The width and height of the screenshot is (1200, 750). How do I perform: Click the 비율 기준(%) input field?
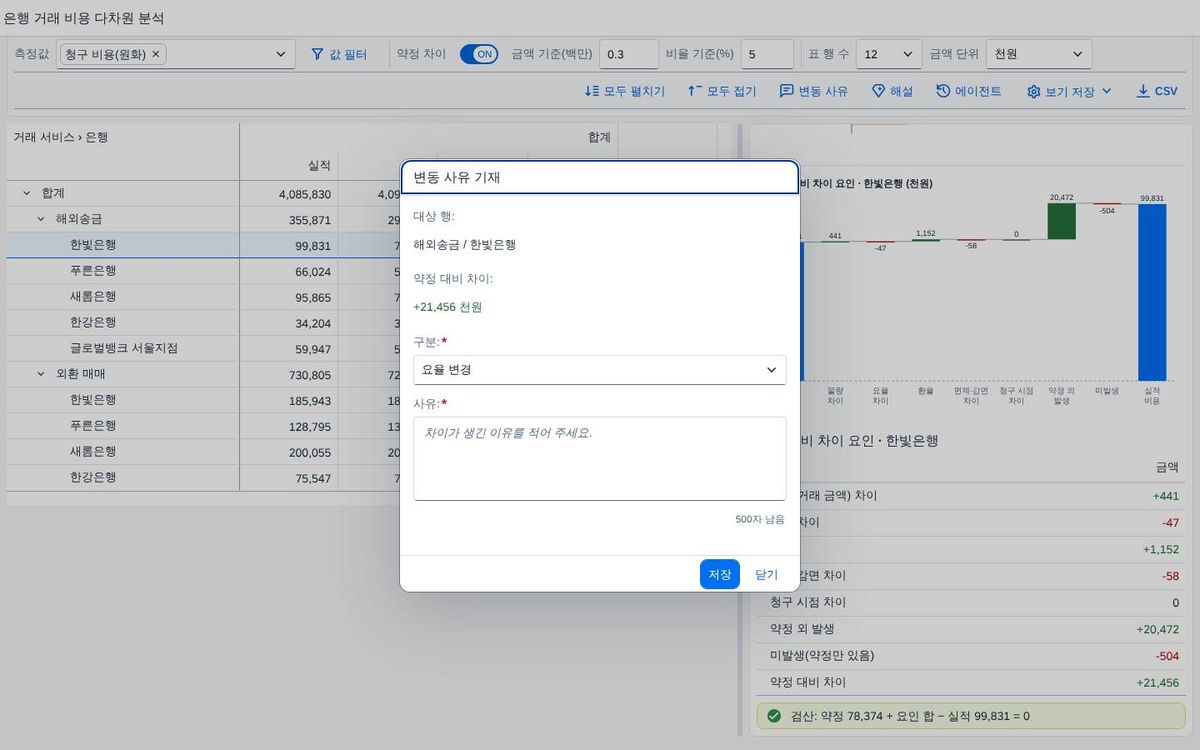(767, 54)
